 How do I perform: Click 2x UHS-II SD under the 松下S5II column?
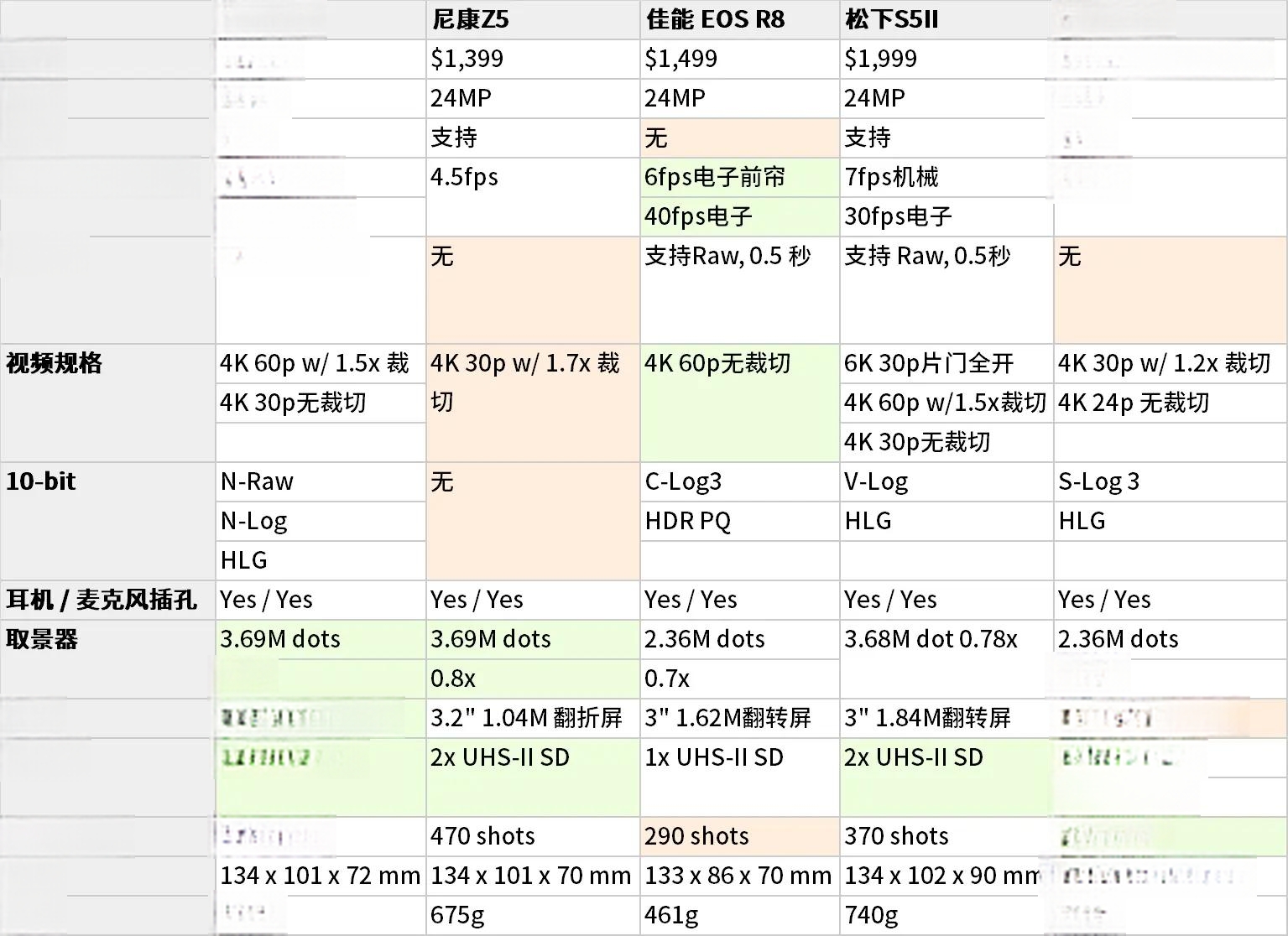(x=946, y=777)
